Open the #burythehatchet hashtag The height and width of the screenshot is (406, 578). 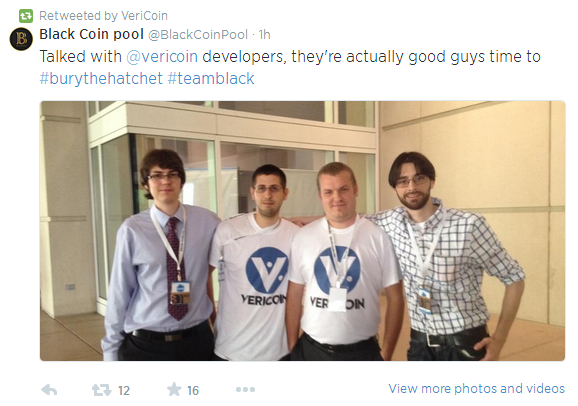tap(101, 79)
